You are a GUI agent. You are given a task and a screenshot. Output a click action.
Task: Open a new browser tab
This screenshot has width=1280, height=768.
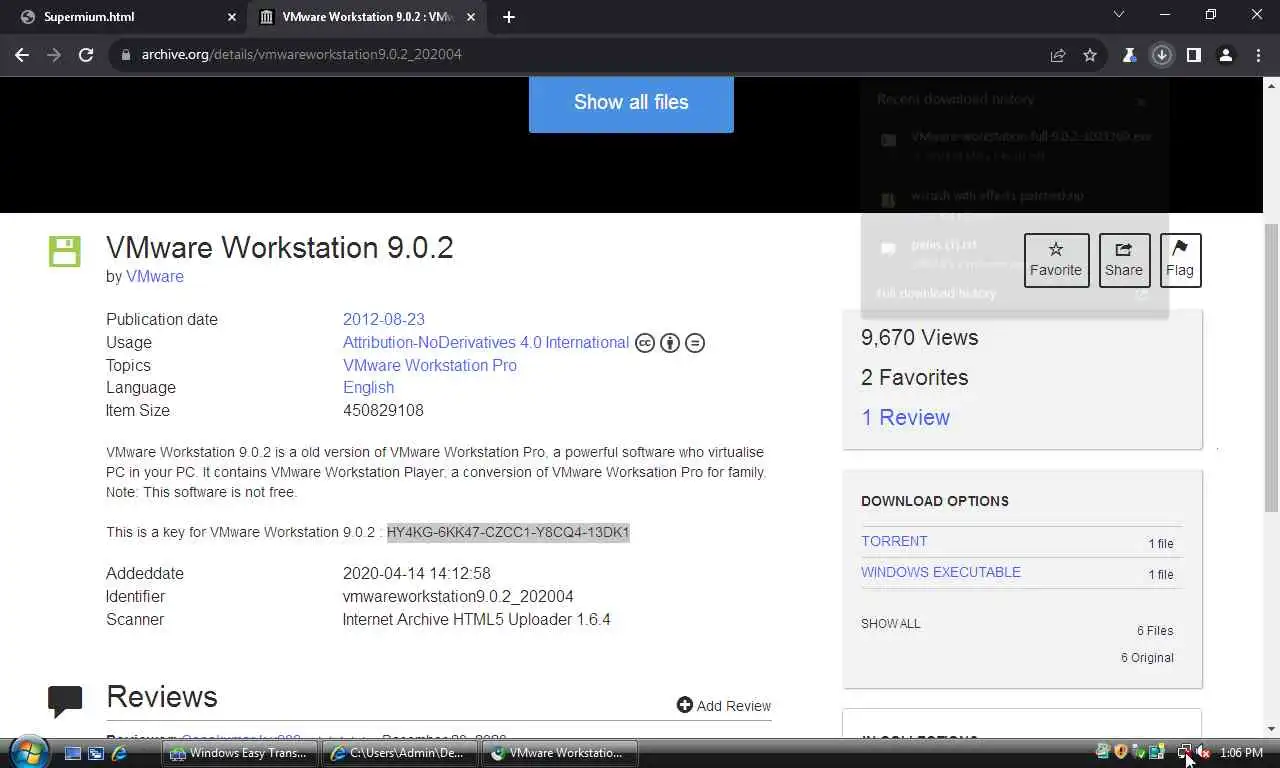tap(509, 17)
